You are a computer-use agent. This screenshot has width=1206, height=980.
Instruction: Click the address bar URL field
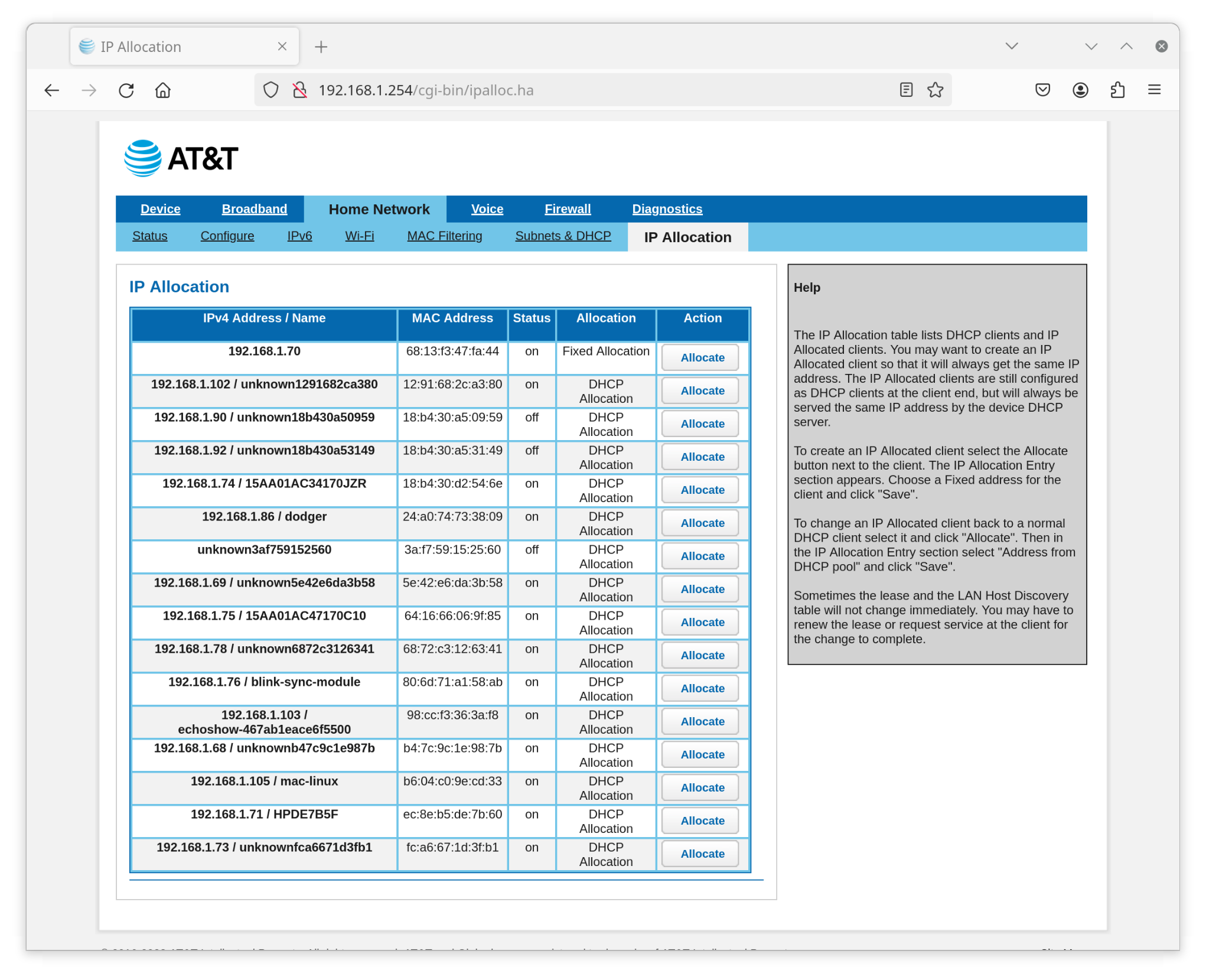coord(602,90)
